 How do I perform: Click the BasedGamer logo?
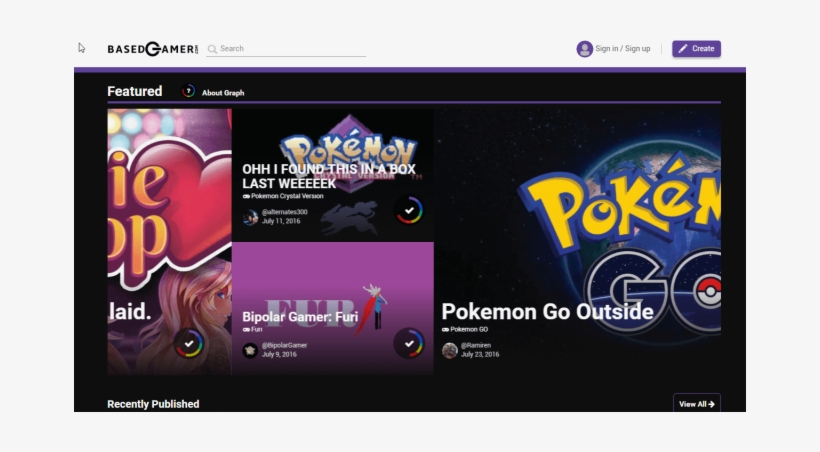[153, 49]
